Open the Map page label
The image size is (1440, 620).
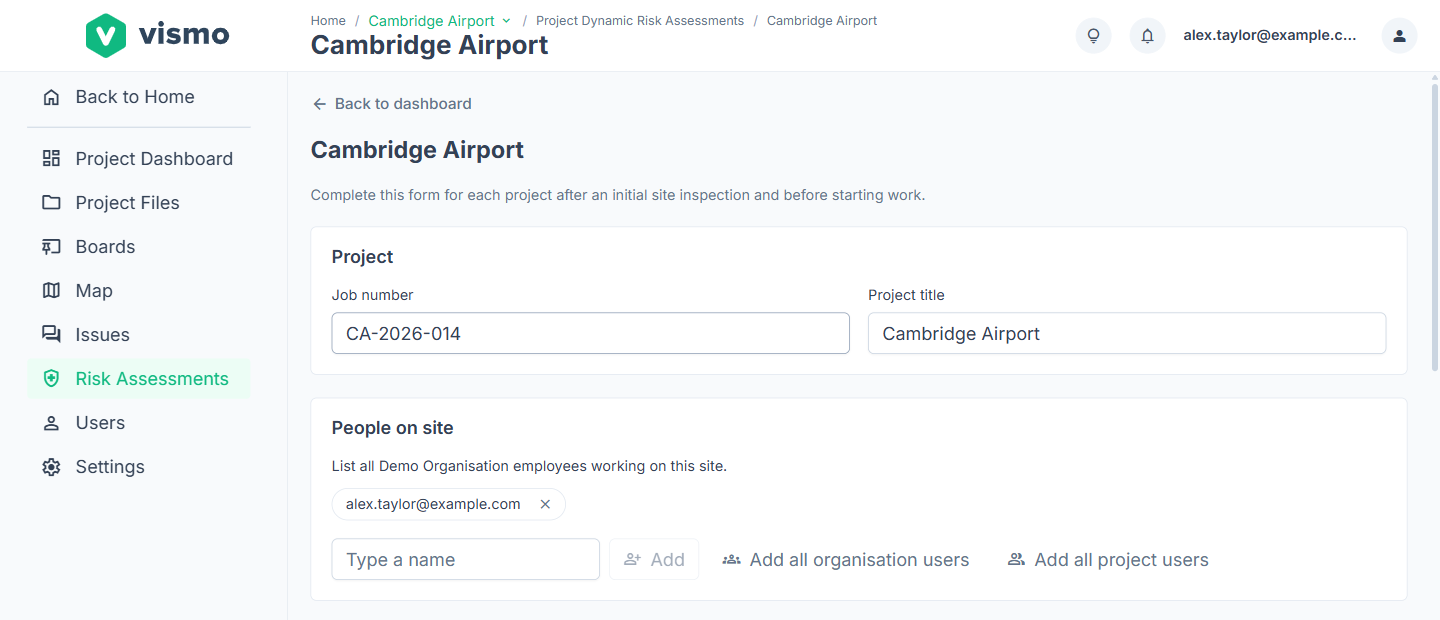click(94, 291)
